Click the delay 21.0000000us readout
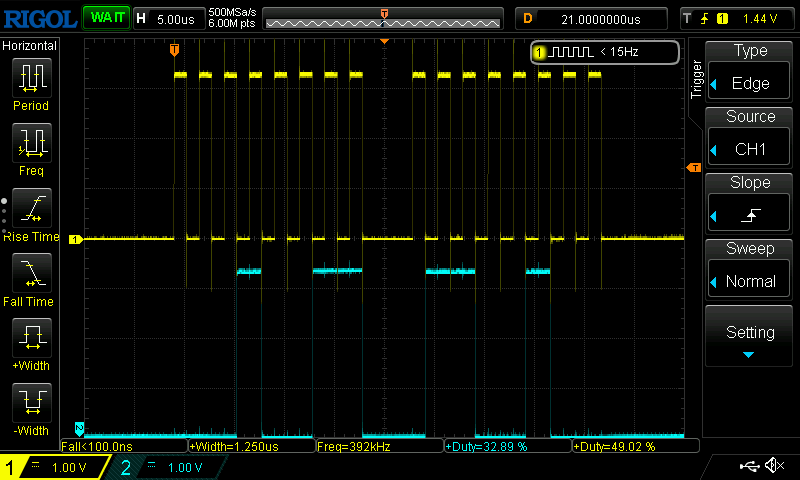Image resolution: width=800 pixels, height=480 pixels. pyautogui.click(x=601, y=19)
